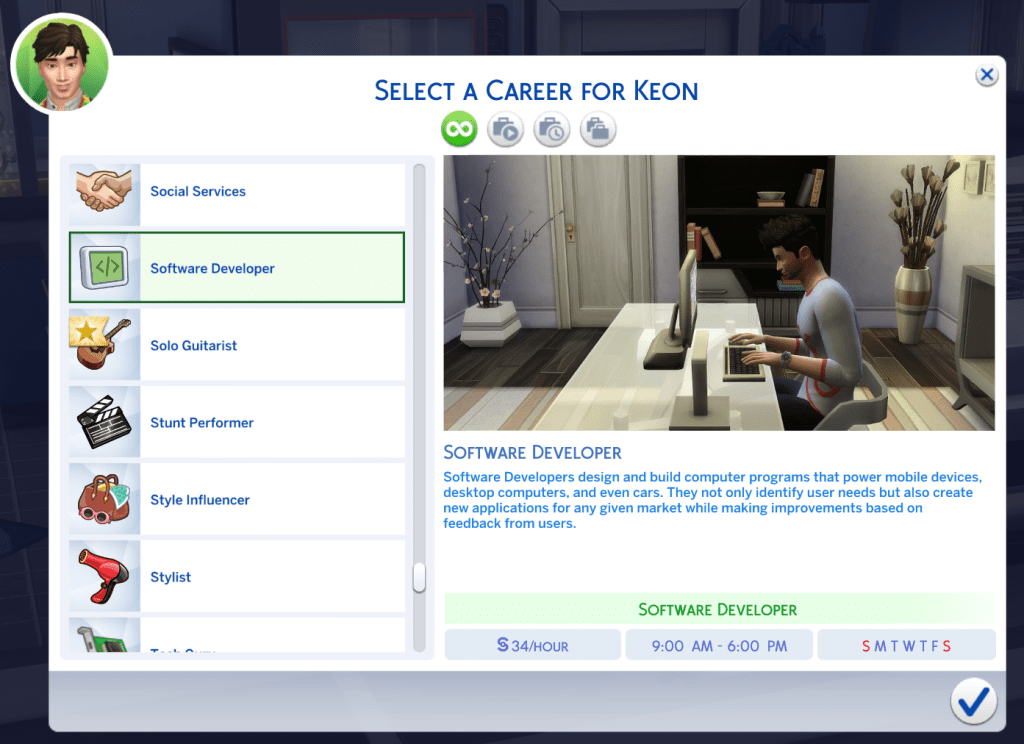Image resolution: width=1024 pixels, height=744 pixels.
Task: Select the Solo Guitarist career
Action: point(250,345)
